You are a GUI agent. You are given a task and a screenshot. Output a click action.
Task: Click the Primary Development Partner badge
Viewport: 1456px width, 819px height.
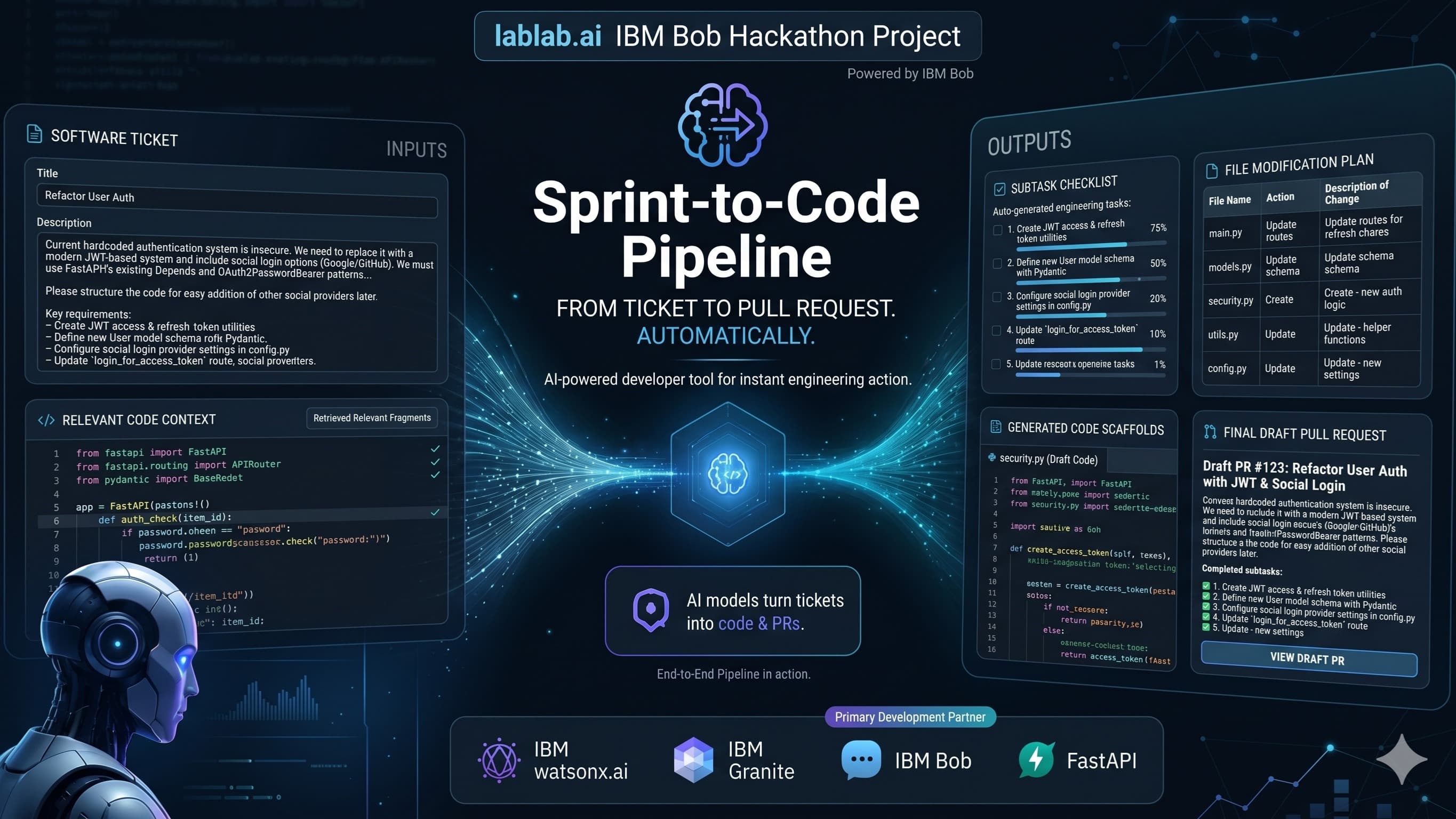point(910,717)
